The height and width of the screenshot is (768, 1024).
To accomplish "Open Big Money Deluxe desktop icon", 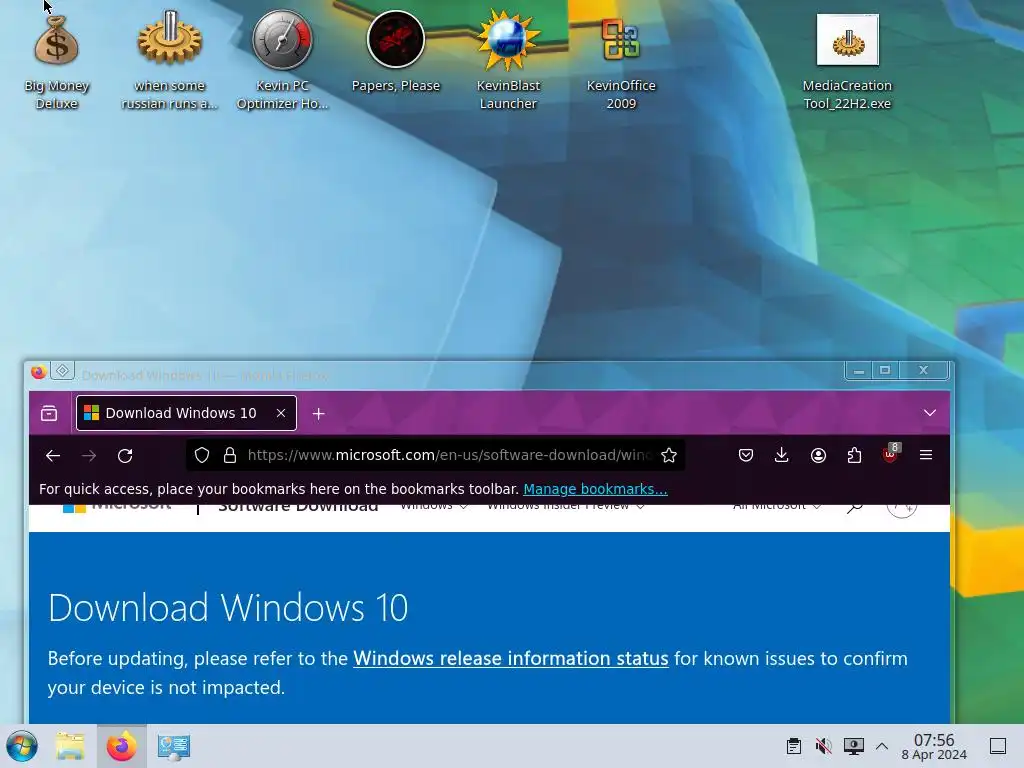I will (x=57, y=62).
